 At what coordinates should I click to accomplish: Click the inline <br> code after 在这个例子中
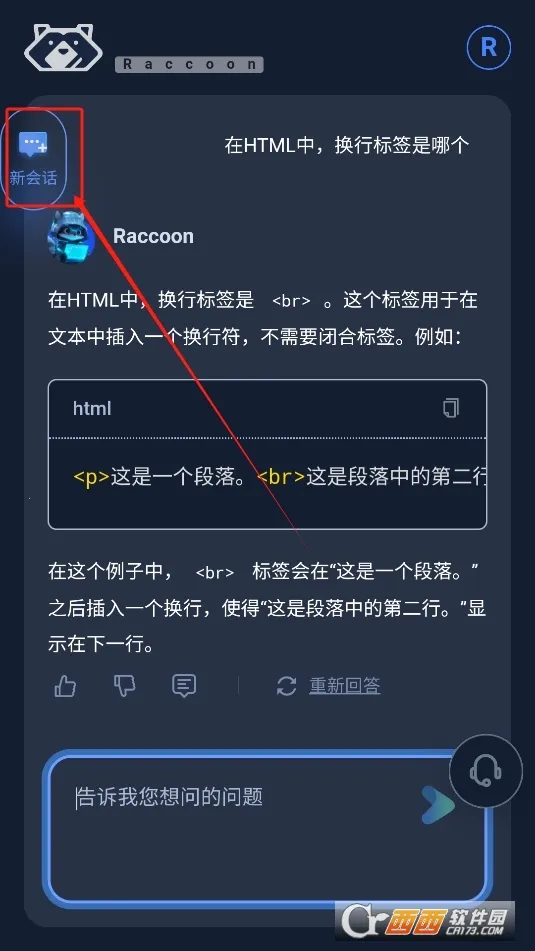point(215,572)
